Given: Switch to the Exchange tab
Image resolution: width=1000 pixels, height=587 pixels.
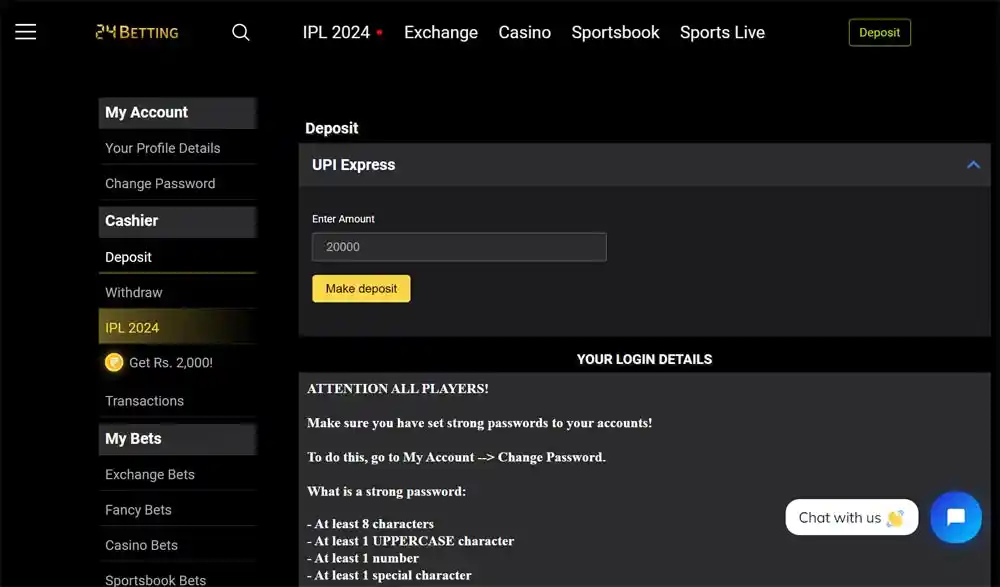Looking at the screenshot, I should [440, 32].
